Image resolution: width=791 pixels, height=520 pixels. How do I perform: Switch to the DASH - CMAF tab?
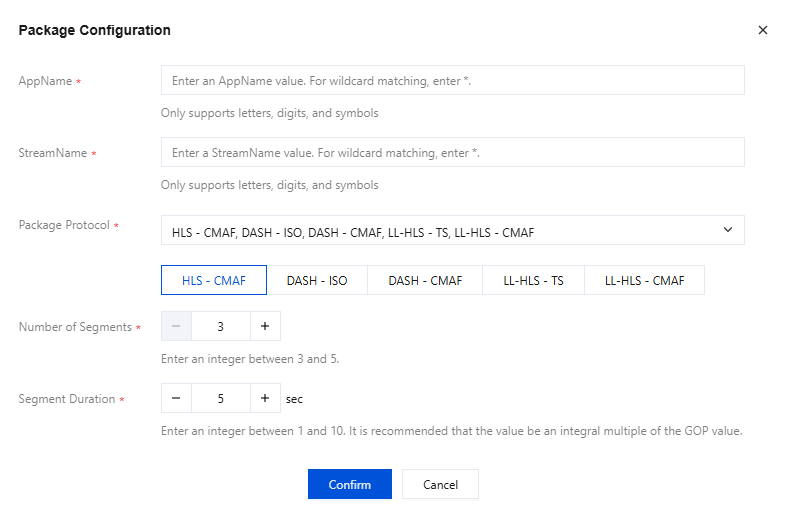(x=425, y=280)
